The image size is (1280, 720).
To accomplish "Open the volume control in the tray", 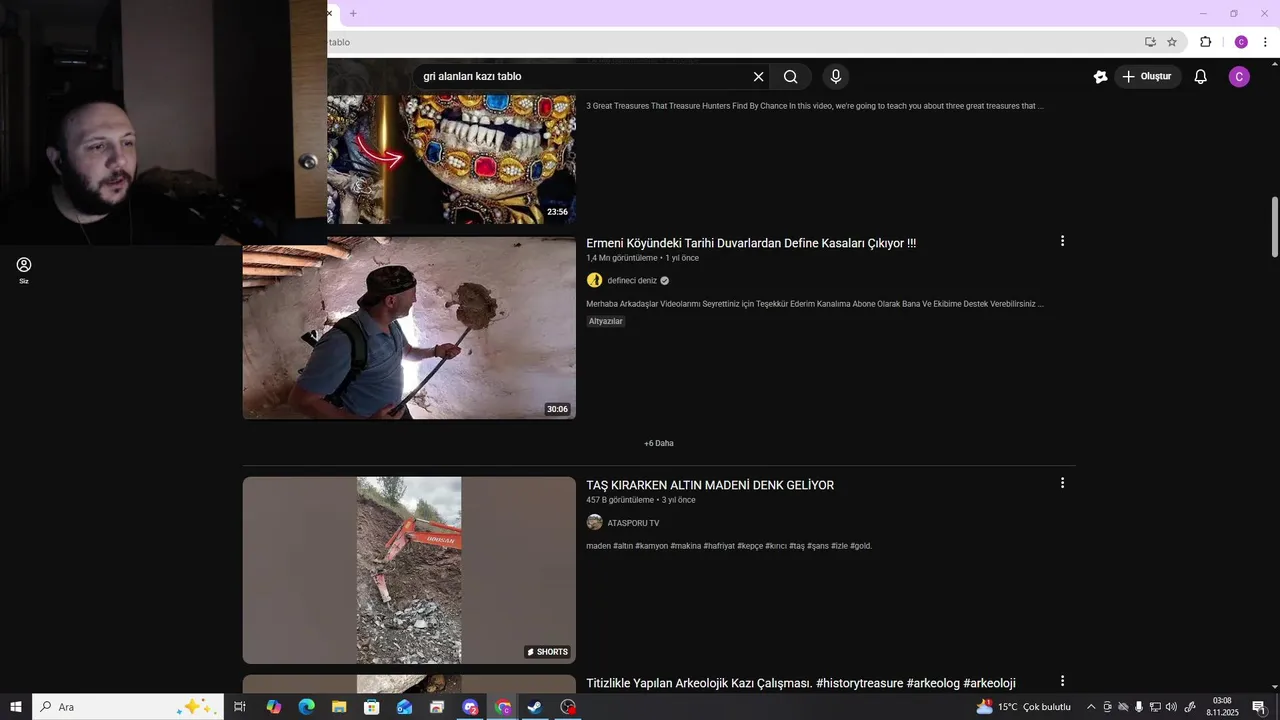I will click(x=1171, y=707).
